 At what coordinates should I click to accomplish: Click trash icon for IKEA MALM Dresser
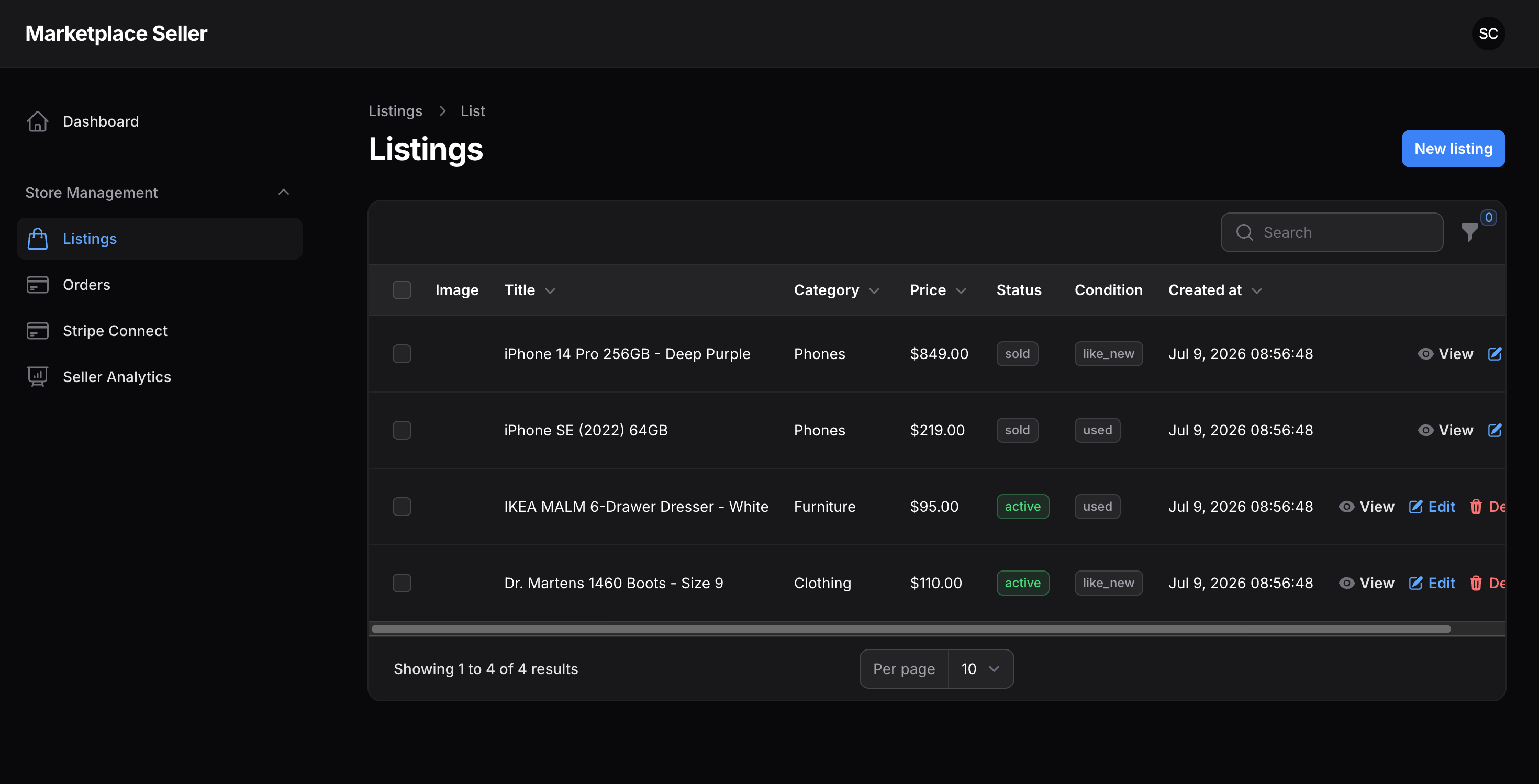click(x=1476, y=506)
